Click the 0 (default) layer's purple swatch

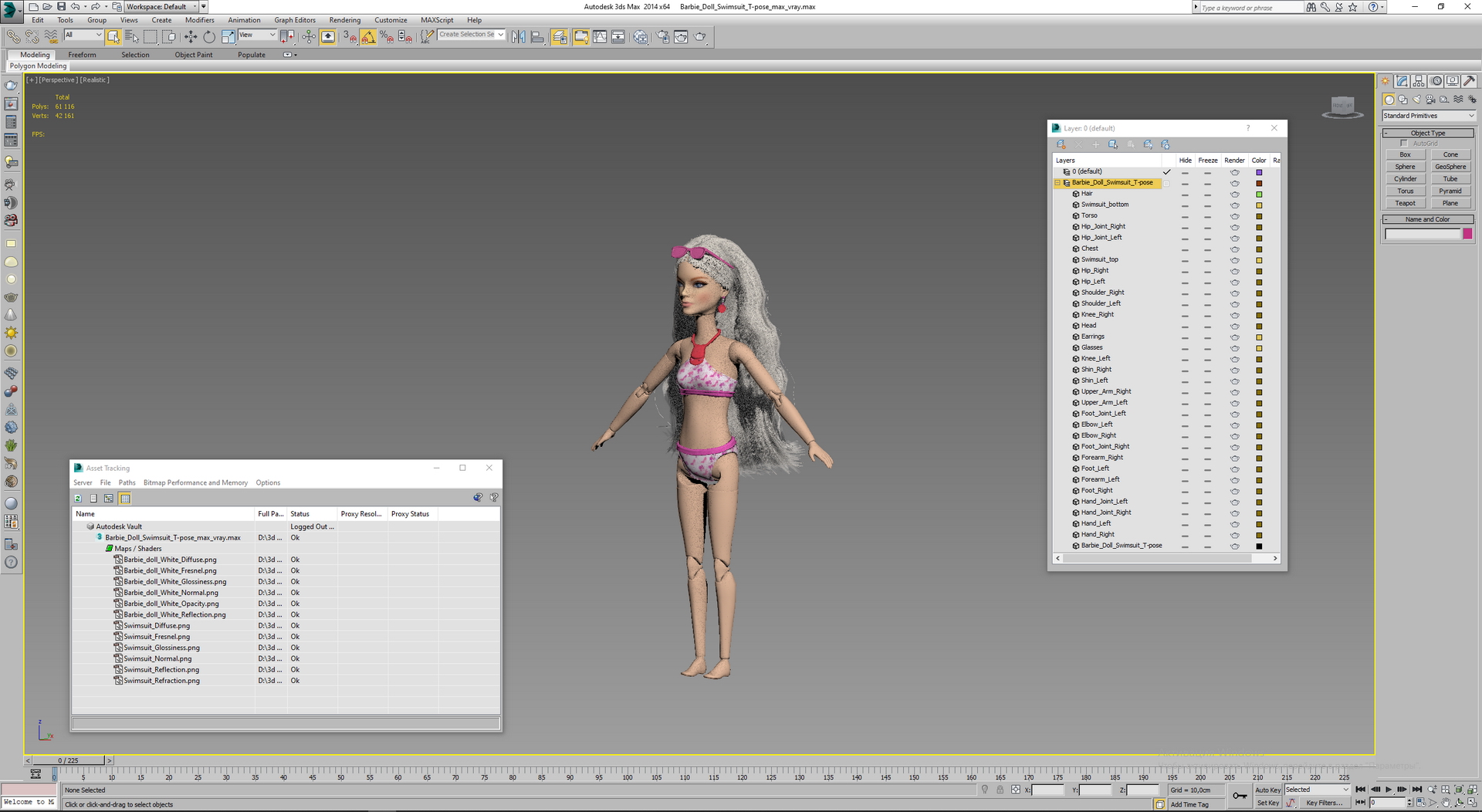pos(1258,172)
